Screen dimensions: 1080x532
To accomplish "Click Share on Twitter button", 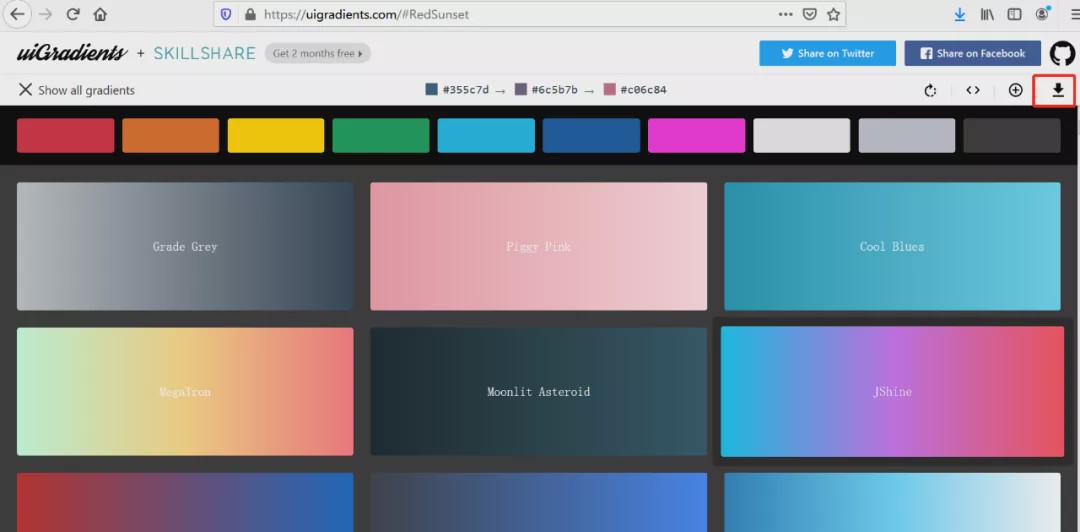I will tap(827, 53).
